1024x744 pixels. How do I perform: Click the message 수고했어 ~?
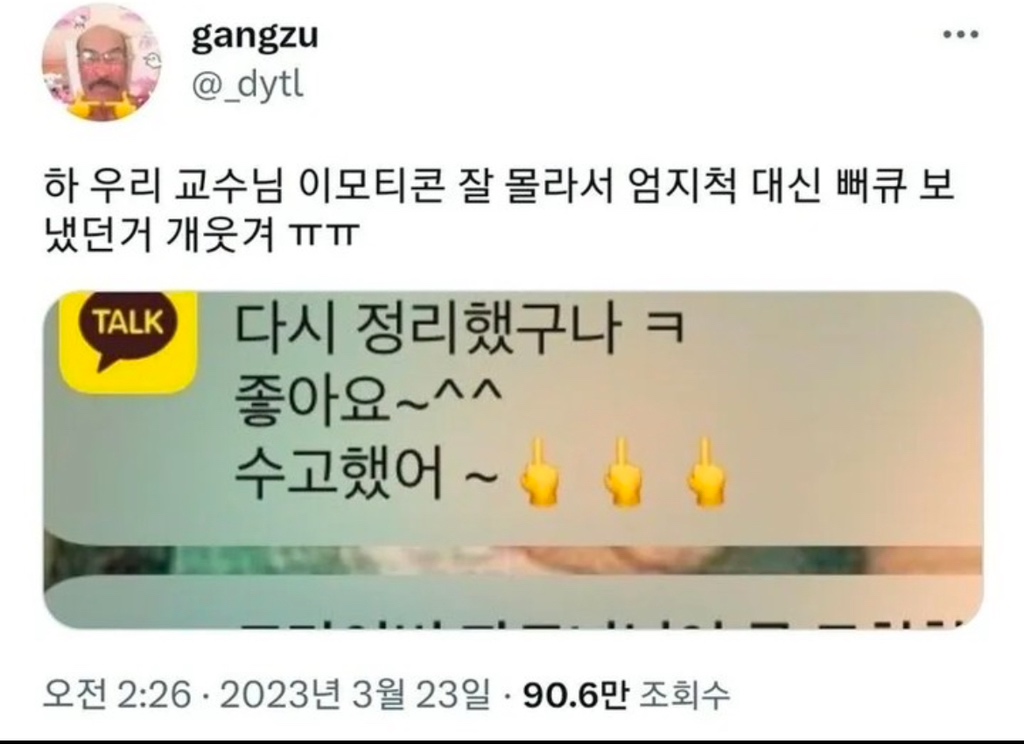[x=366, y=474]
